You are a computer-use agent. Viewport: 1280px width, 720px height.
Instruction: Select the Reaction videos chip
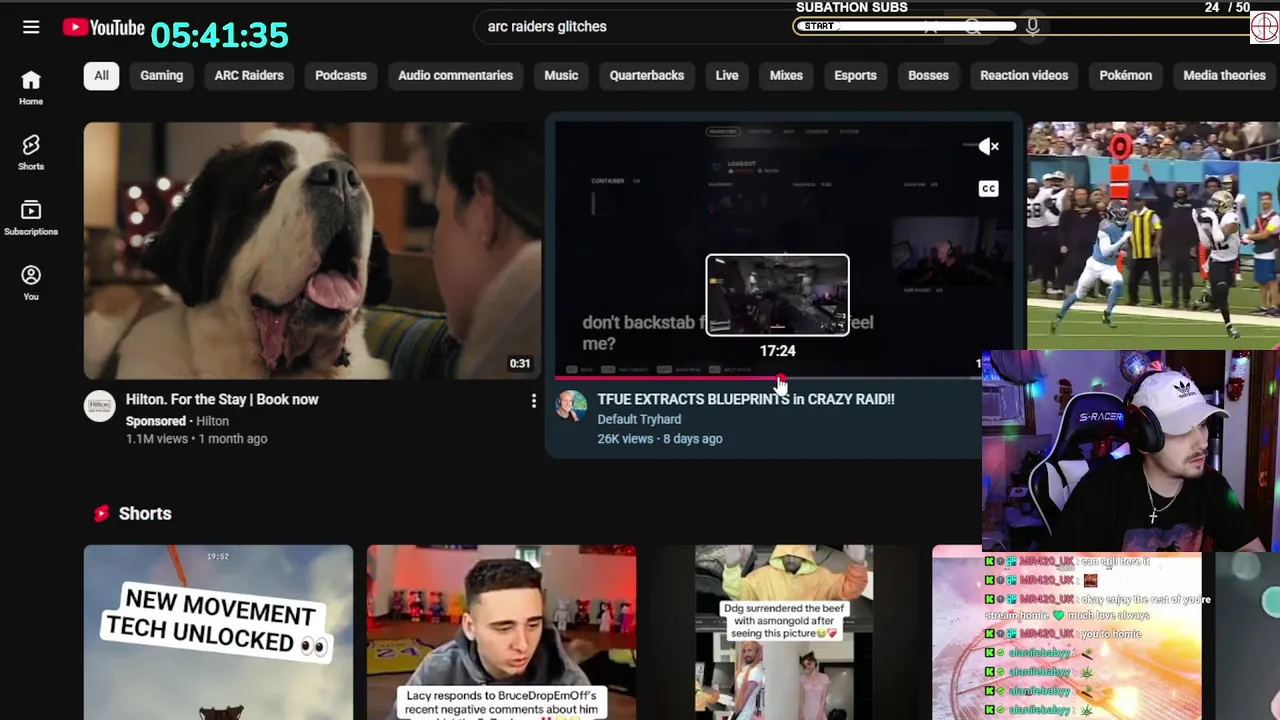click(x=1024, y=75)
